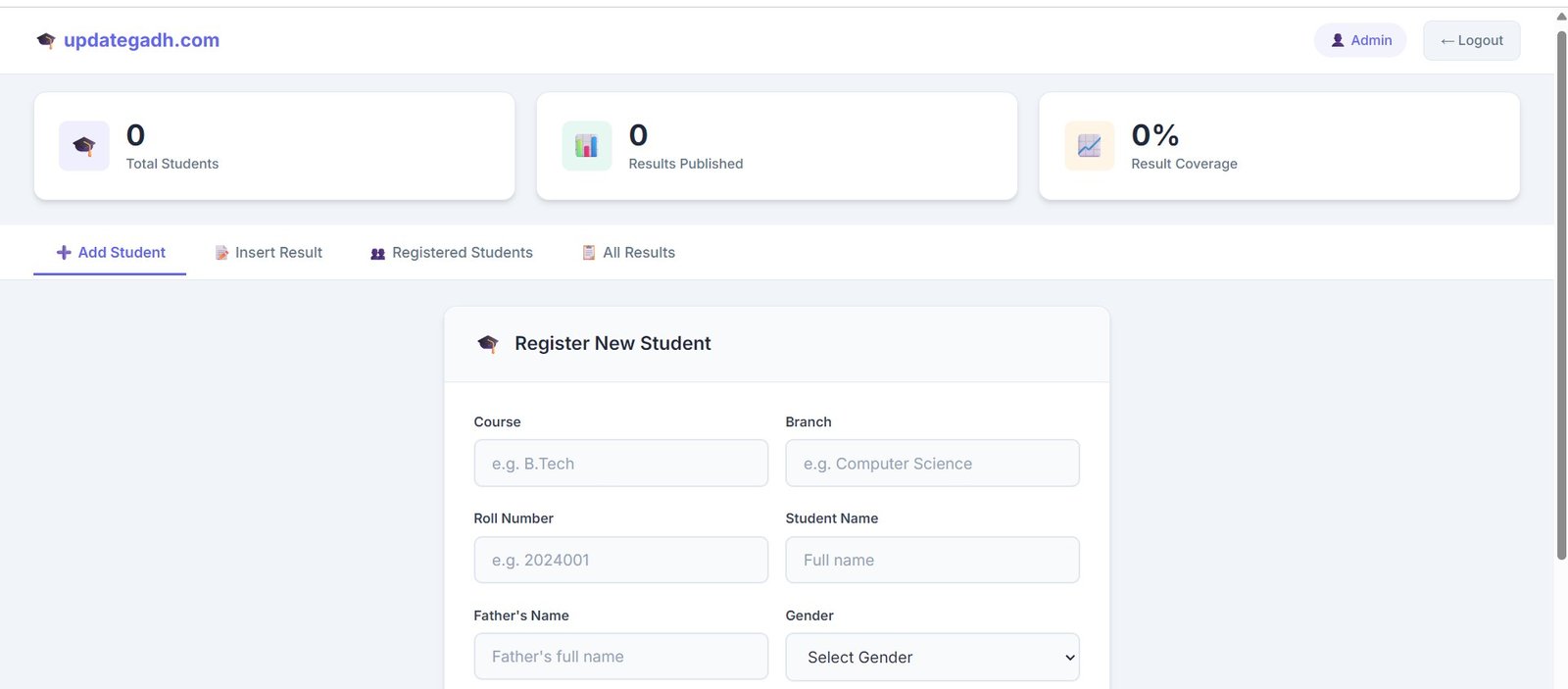Select the Roll Number input box

coord(621,560)
